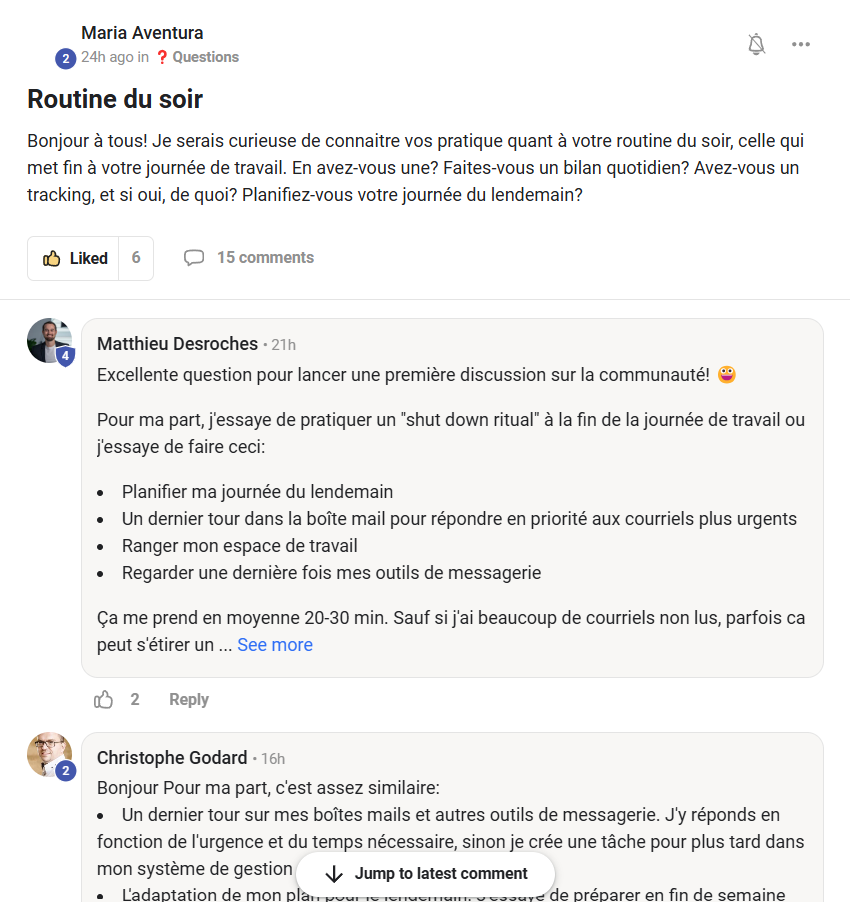Open the Questions category link
The image size is (850, 902).
point(204,57)
